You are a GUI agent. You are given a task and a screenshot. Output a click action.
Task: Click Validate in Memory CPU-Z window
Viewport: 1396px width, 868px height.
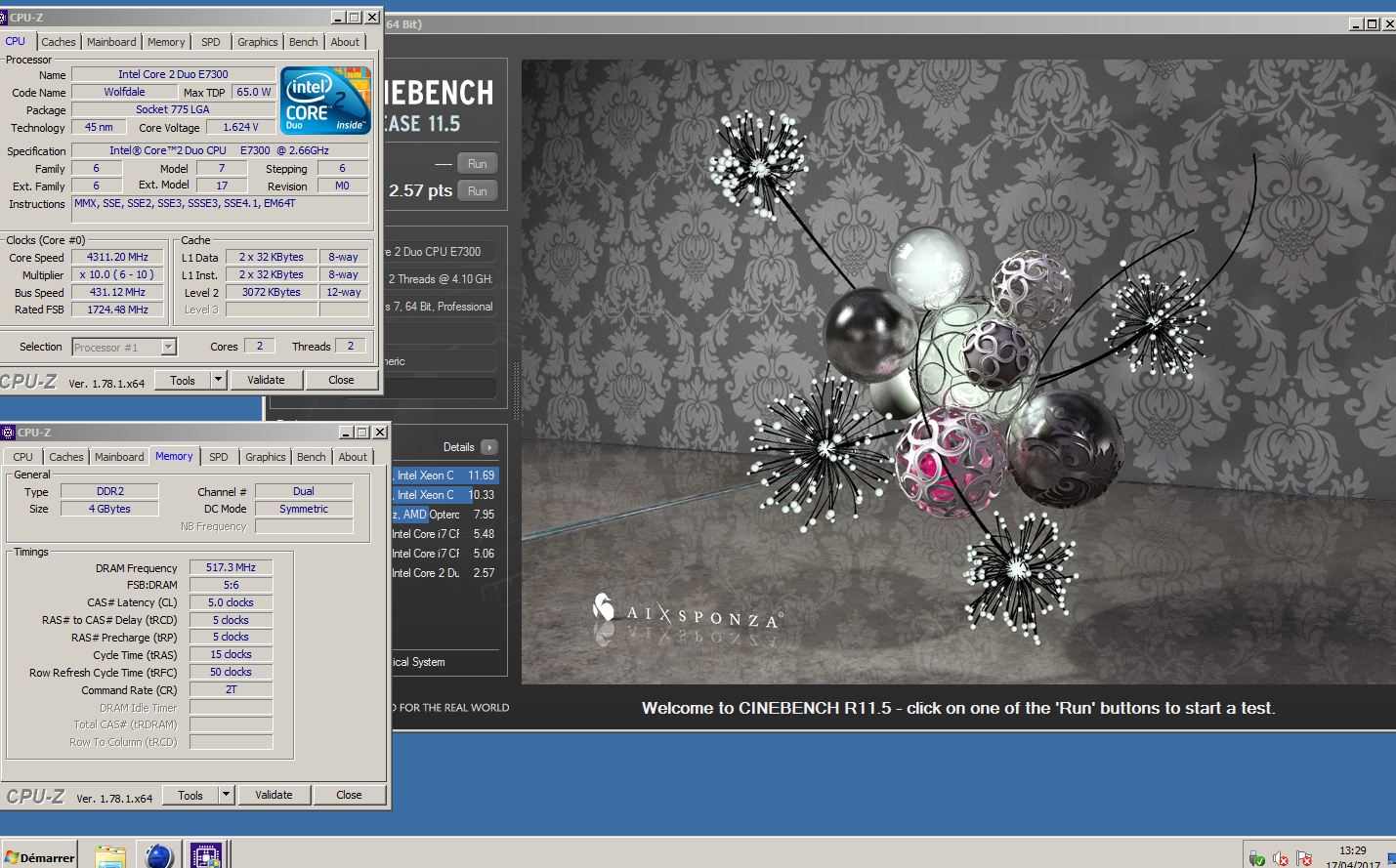(x=274, y=795)
